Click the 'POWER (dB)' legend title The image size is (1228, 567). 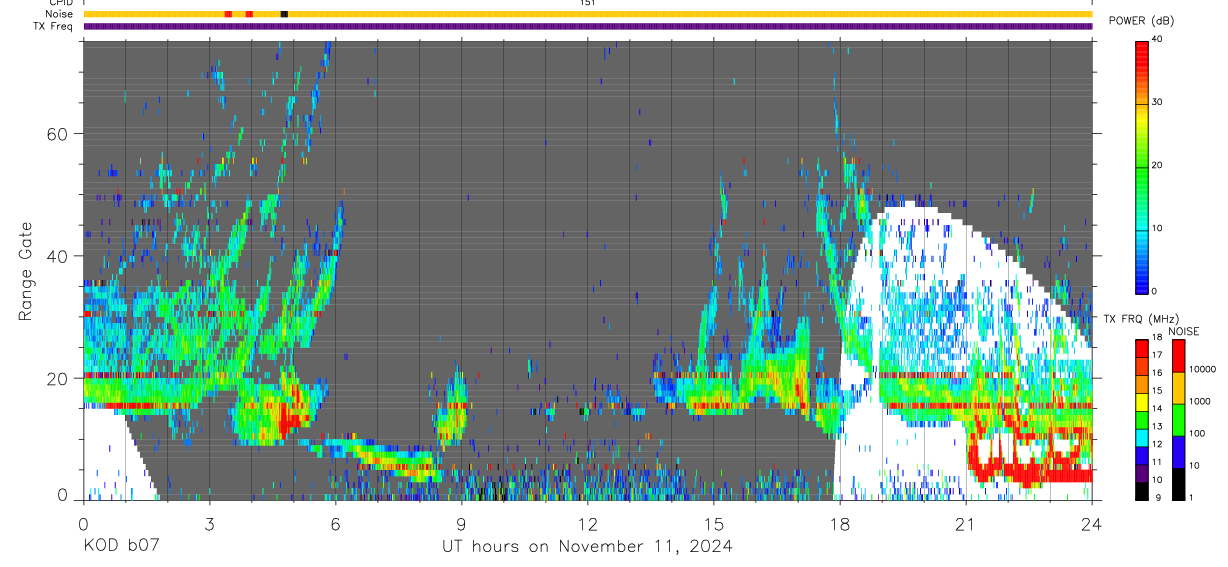point(1142,21)
